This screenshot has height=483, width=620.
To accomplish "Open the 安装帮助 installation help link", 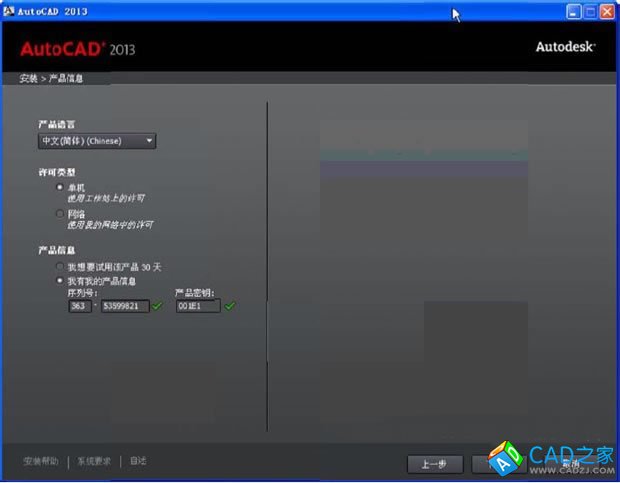I will [x=42, y=461].
